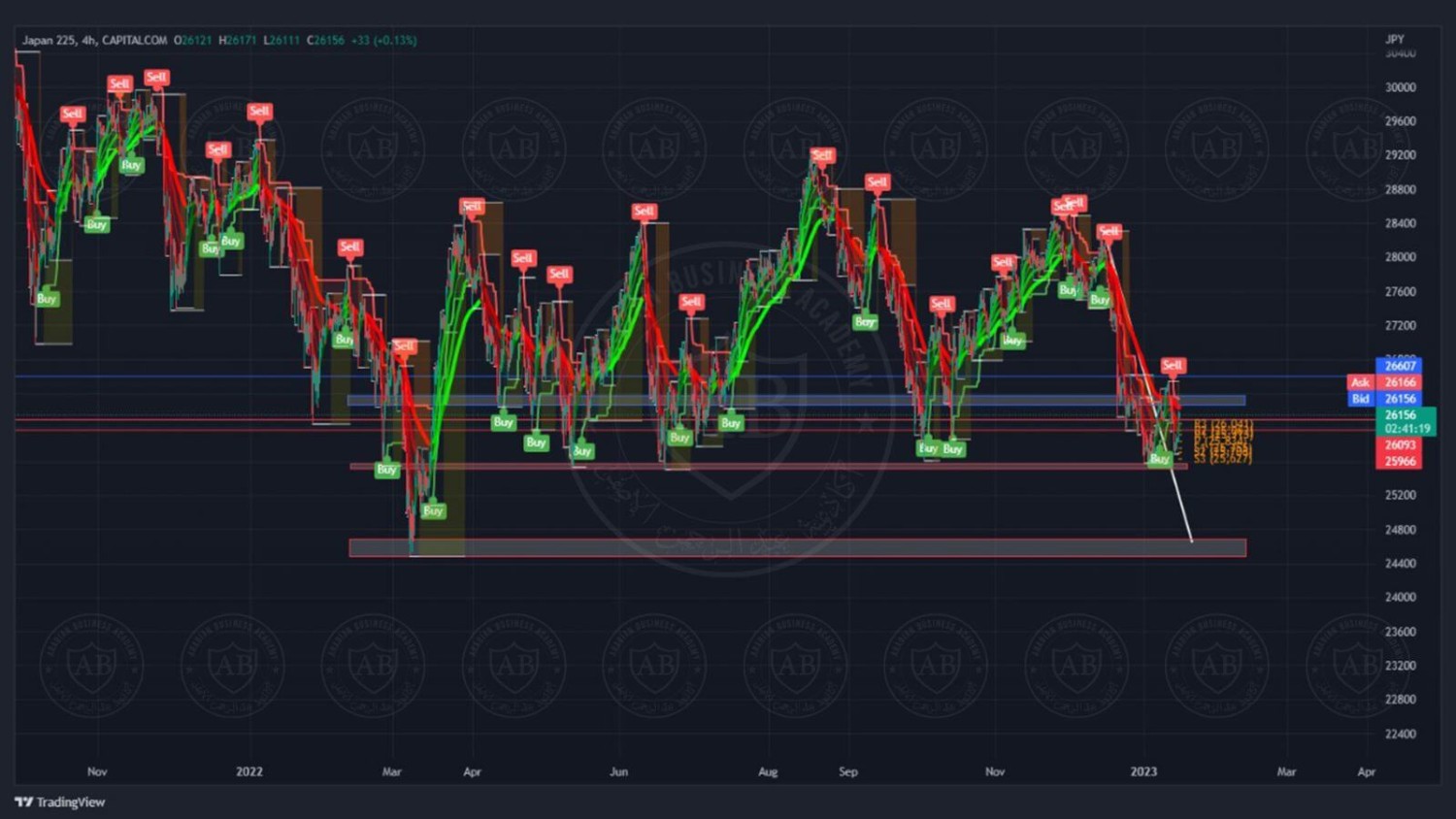Click the Sep time axis label
1456x819 pixels.
(848, 772)
